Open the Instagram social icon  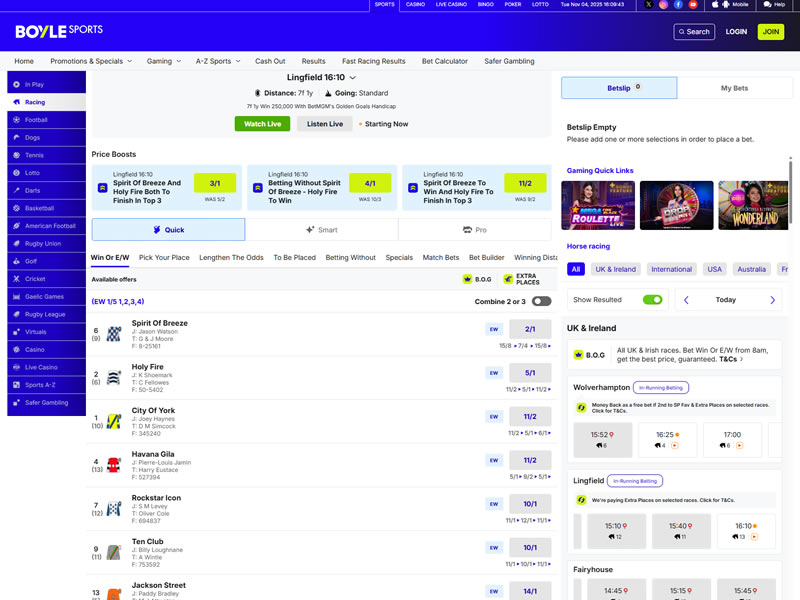click(x=663, y=5)
